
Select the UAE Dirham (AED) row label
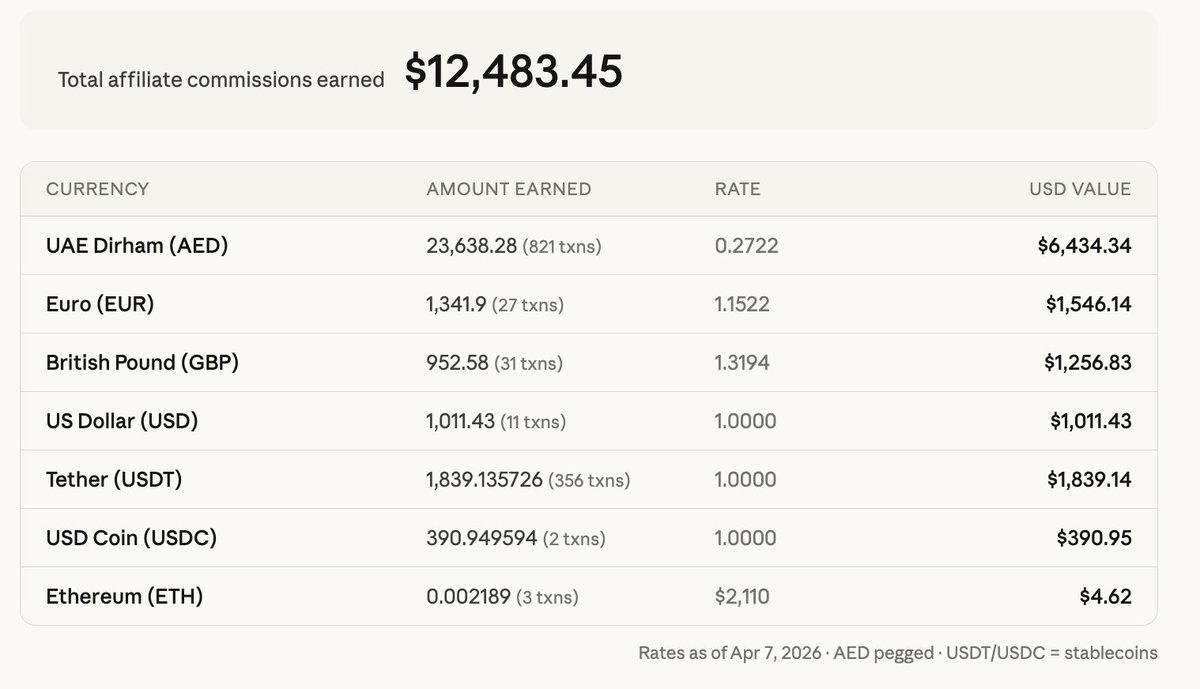137,246
